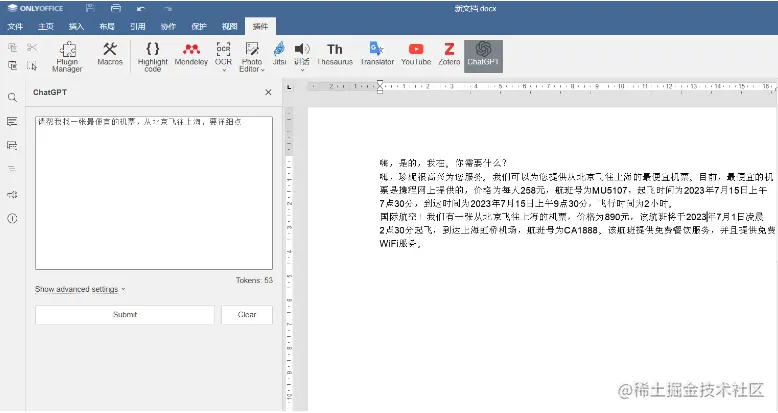Click the 'MU5107' flight number text
This screenshot has height=413, width=778.
point(610,190)
